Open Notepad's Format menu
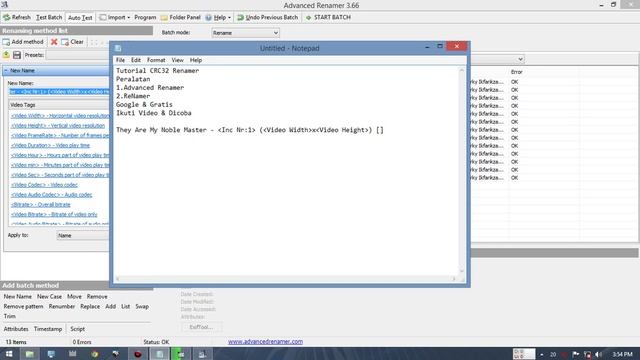Viewport: 640px width, 360px height. point(156,60)
